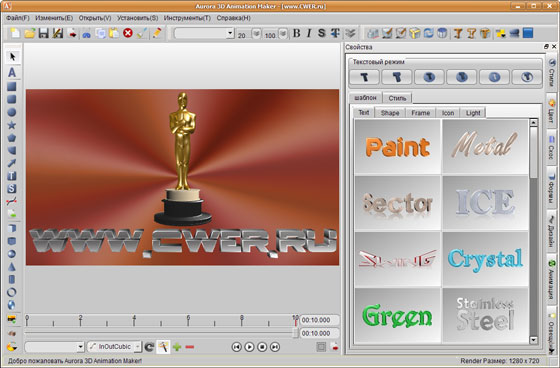This screenshot has width=560, height=368.
Task: Select the cone shape tool in the left toolbar
Action: coord(11,267)
